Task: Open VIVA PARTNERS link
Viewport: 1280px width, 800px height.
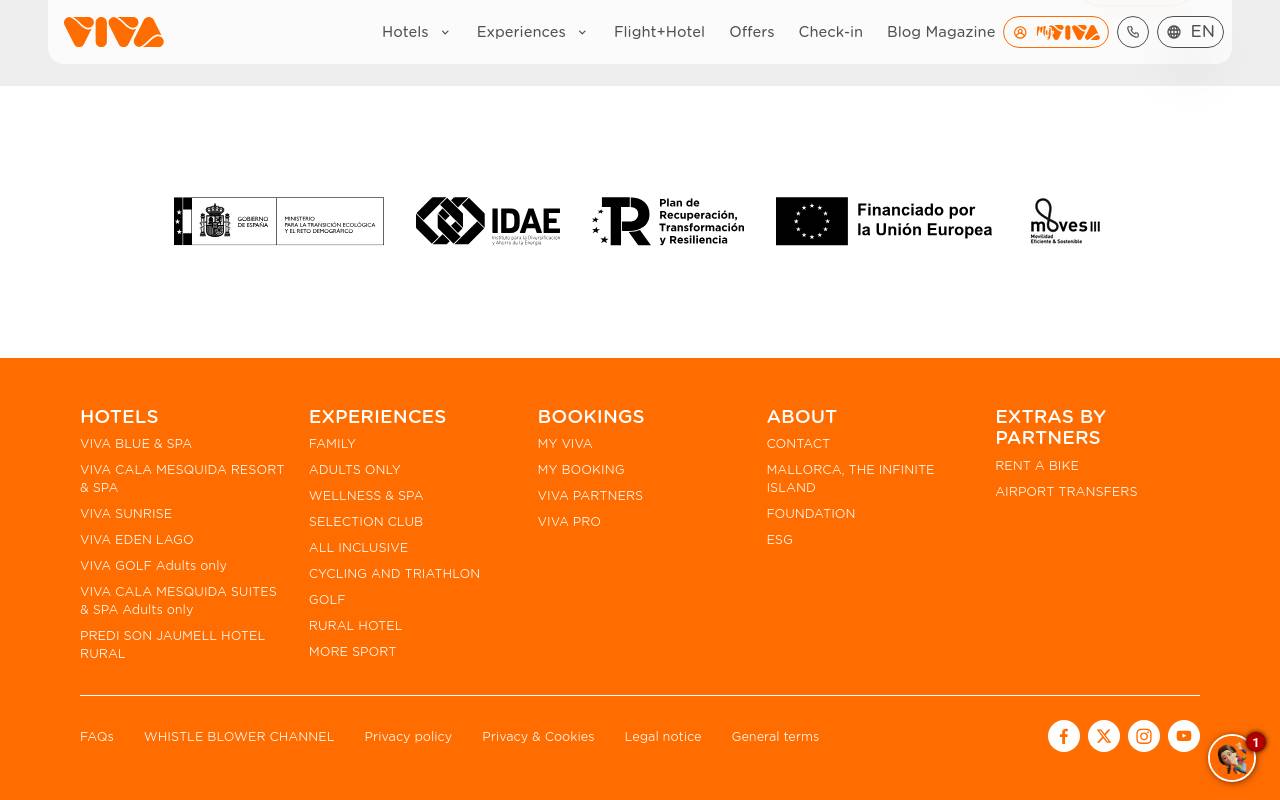Action: pos(590,496)
